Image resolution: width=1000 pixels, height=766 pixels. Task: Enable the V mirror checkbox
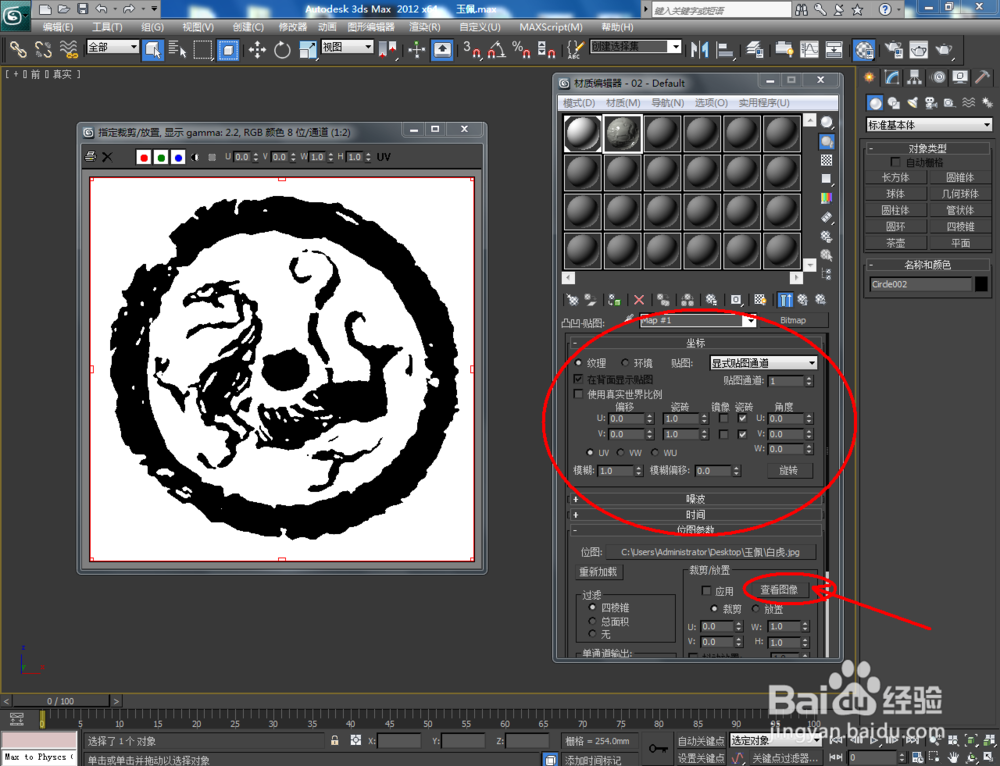(x=723, y=434)
